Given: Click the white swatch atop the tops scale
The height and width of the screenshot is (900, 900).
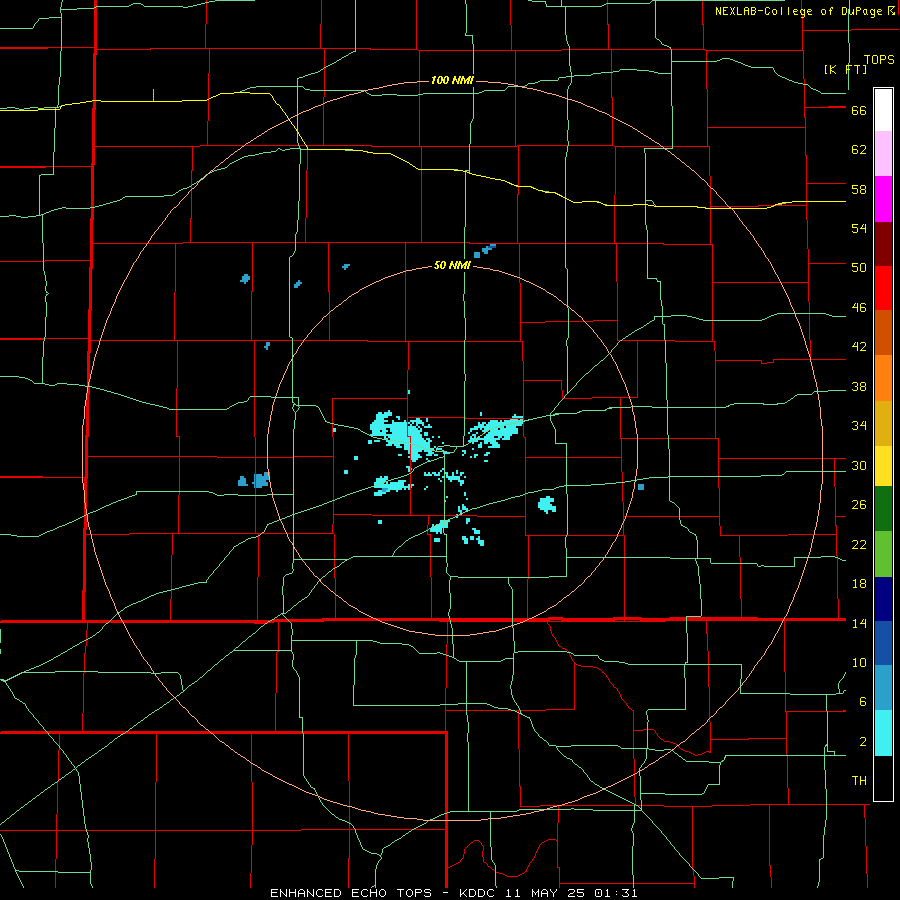Looking at the screenshot, I should pyautogui.click(x=883, y=110).
